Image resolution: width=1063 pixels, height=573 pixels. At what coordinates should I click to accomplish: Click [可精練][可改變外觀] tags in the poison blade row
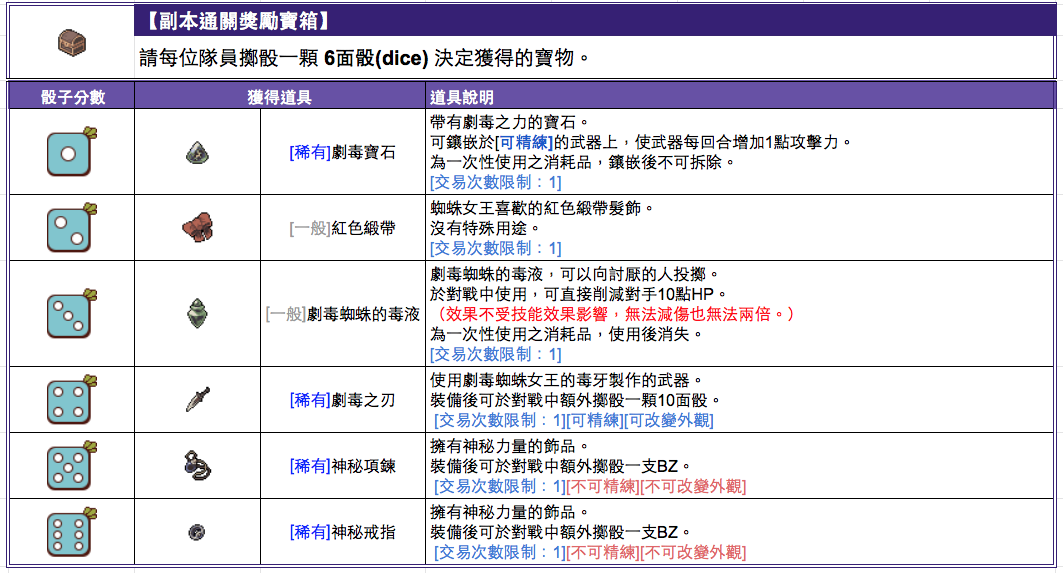640,420
